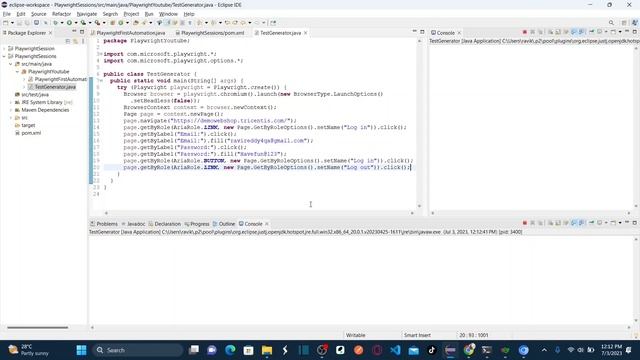Collapse the PlaywrightYoutube package
Image resolution: width=640 pixels, height=360 pixels.
click(18, 71)
